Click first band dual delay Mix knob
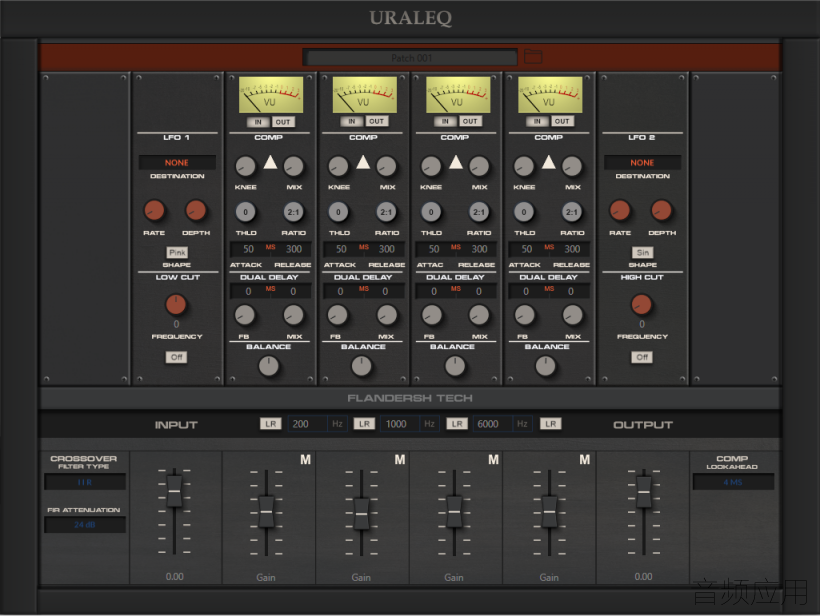 [x=293, y=315]
